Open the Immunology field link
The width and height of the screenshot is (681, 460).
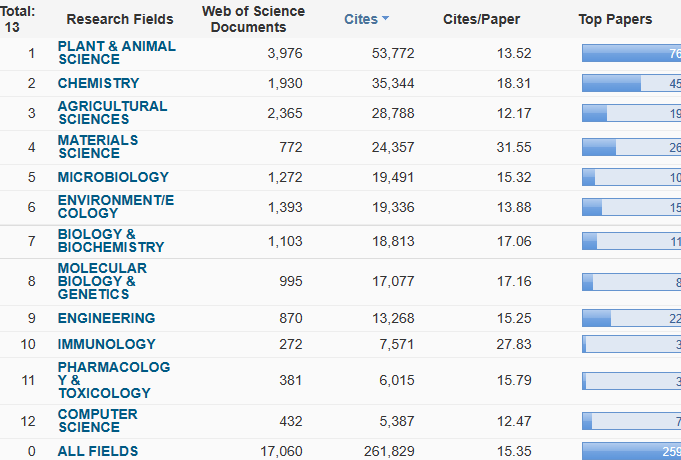[106, 344]
